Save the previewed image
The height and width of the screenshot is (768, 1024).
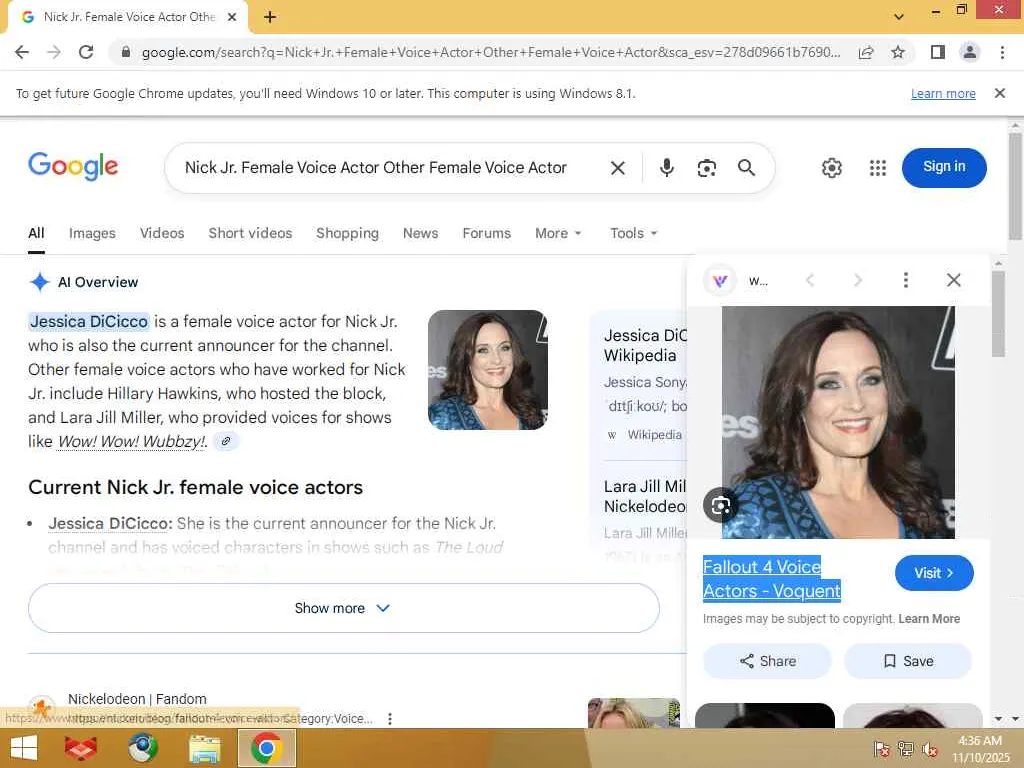click(908, 661)
